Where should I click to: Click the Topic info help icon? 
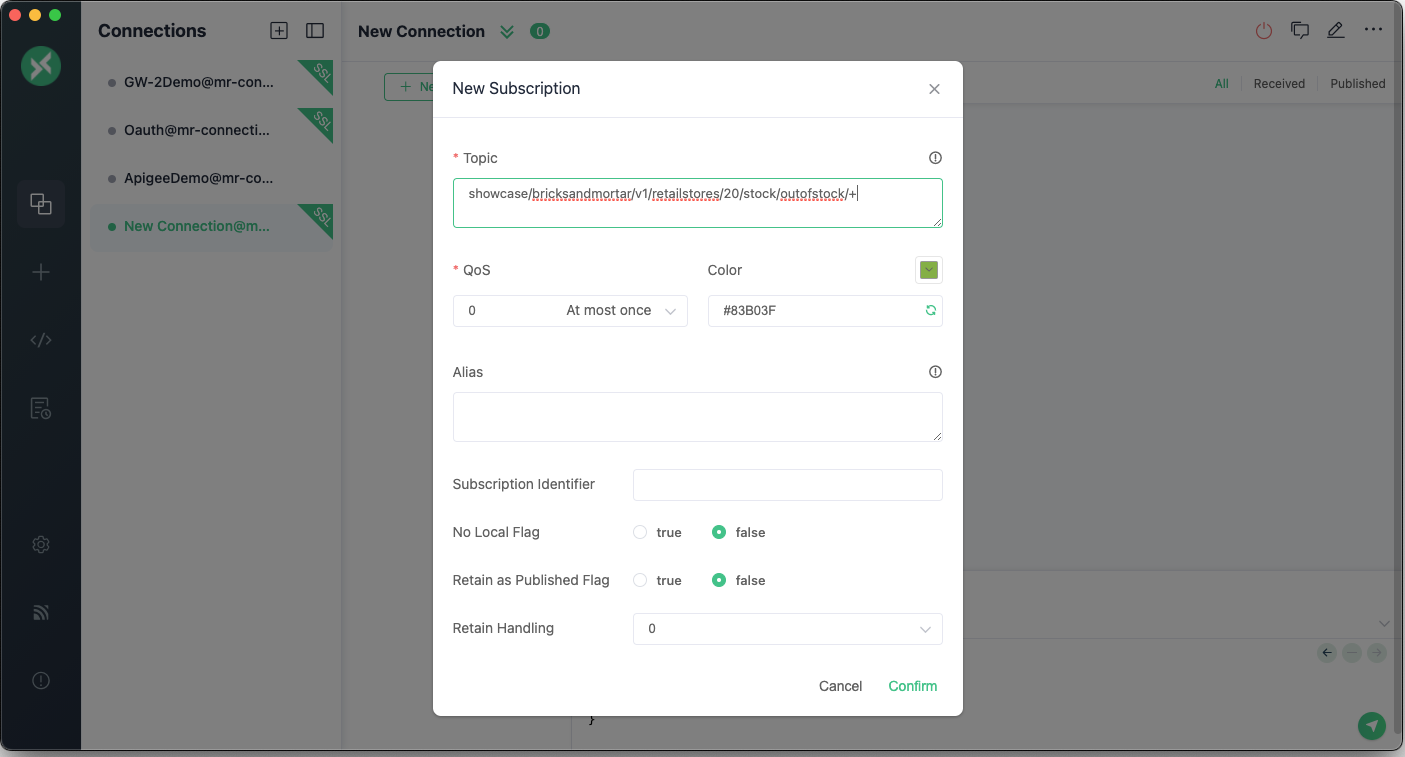pyautogui.click(x=935, y=158)
